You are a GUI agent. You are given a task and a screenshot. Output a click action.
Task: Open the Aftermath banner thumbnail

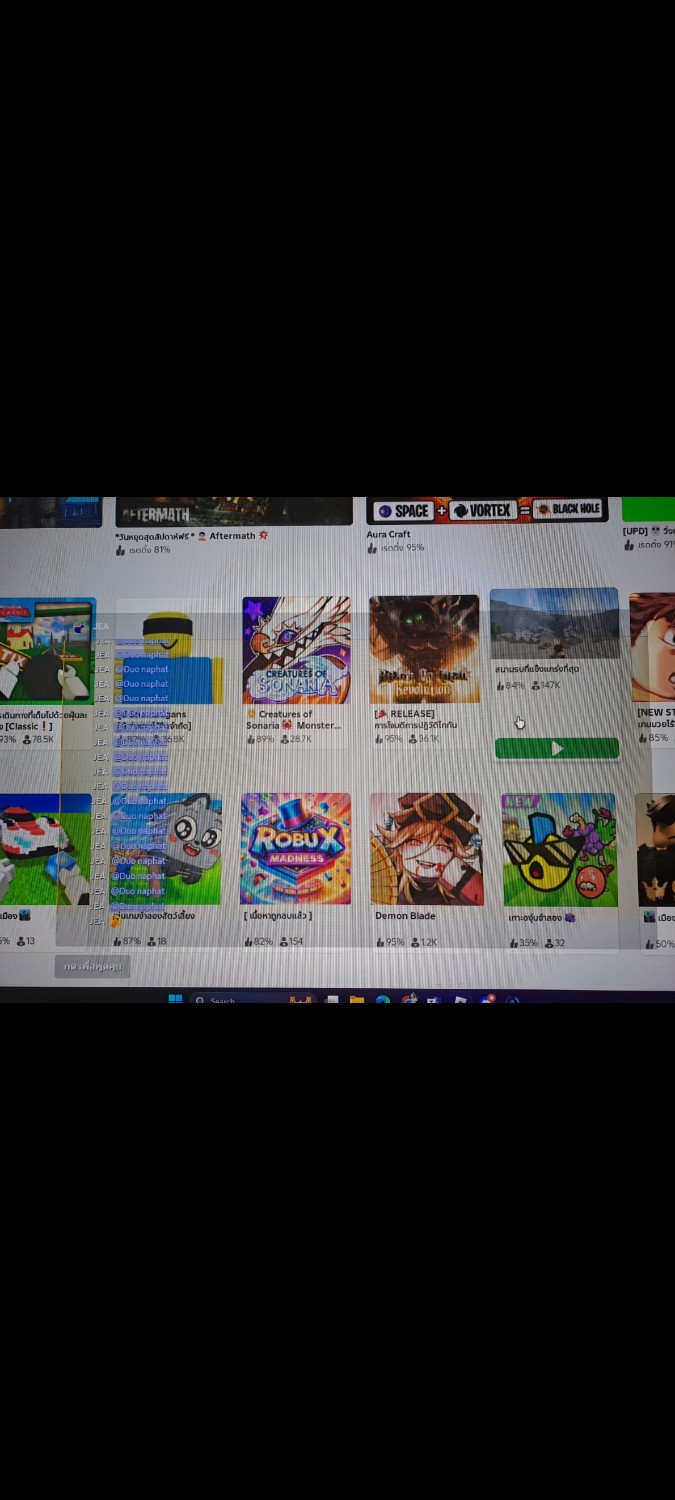tap(234, 511)
